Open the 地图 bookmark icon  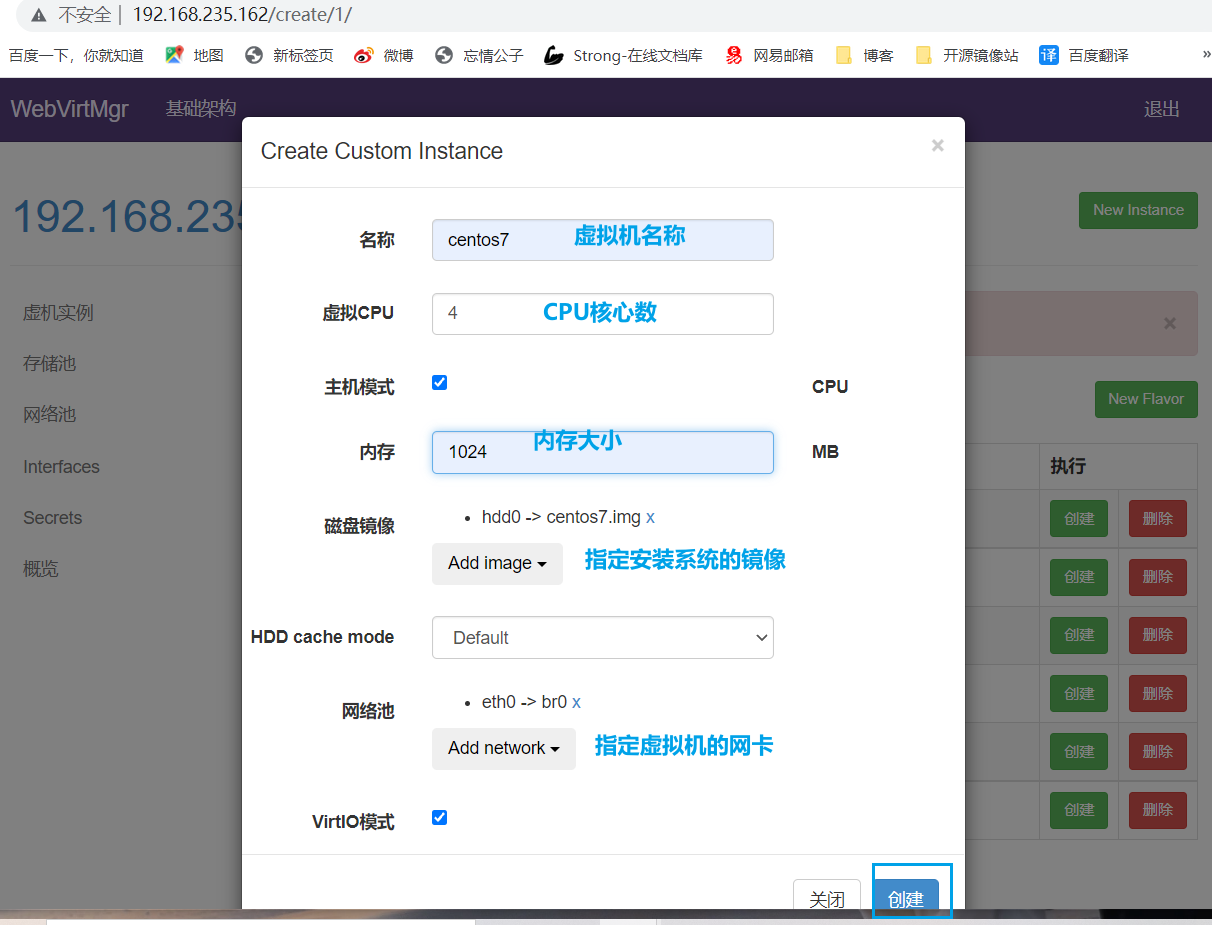175,55
